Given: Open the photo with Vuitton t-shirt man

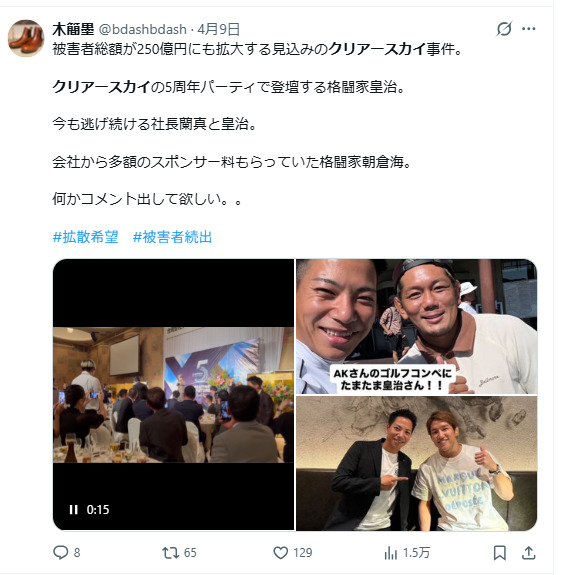Looking at the screenshot, I should coord(416,464).
